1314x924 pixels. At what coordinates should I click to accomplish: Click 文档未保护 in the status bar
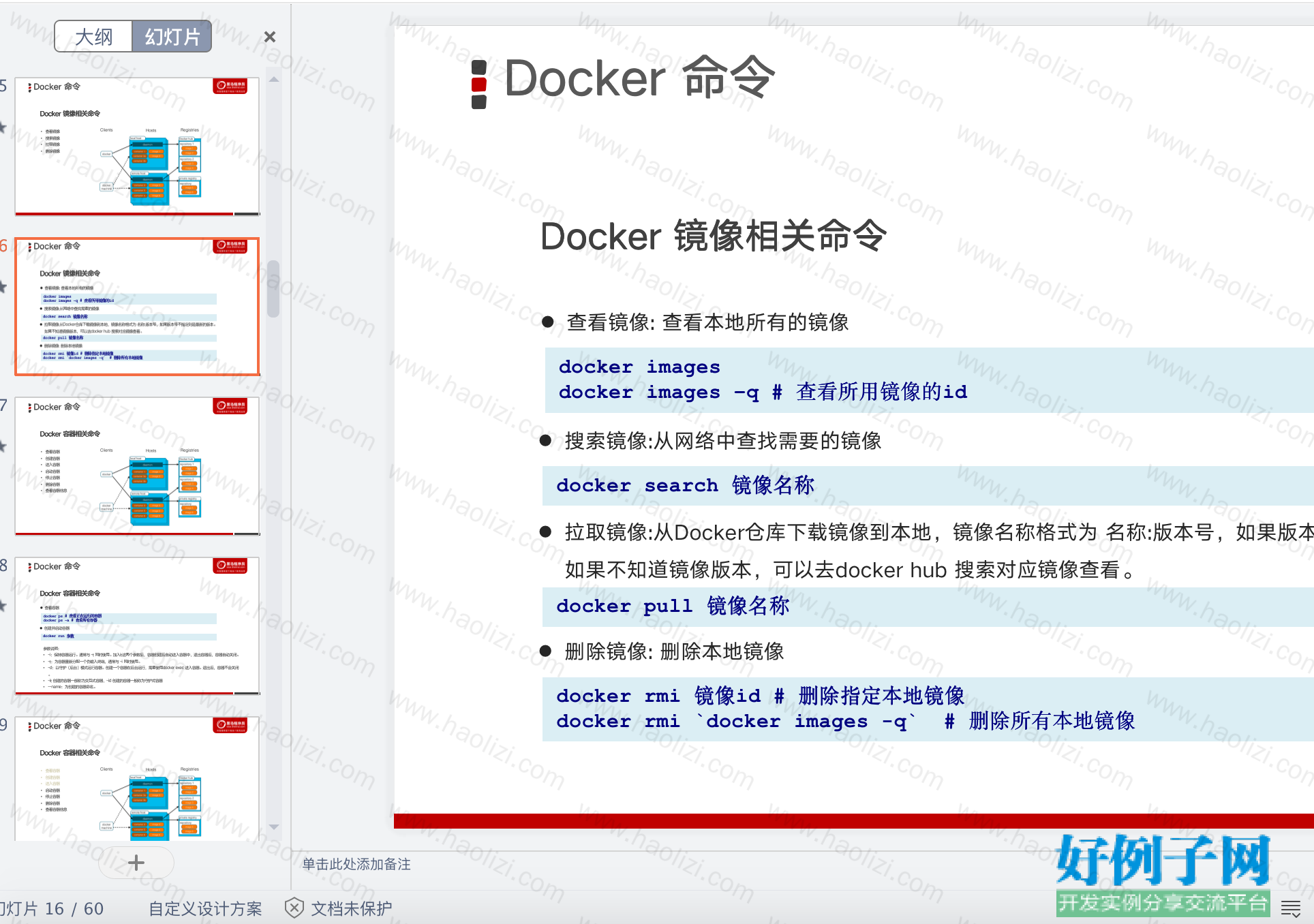(351, 908)
